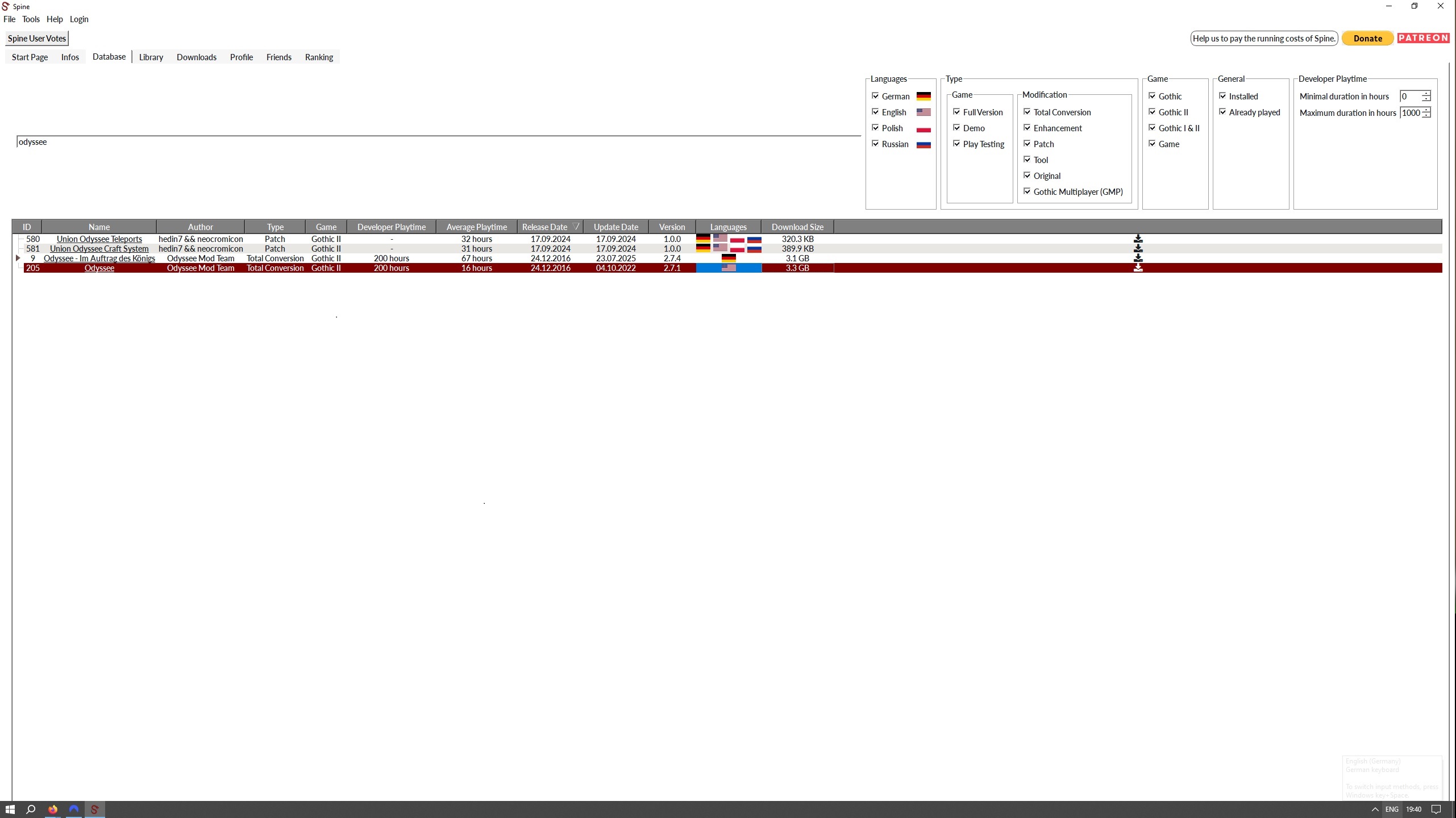Toggle the Game filter checkbox
The height and width of the screenshot is (818, 1456).
coord(1152,144)
